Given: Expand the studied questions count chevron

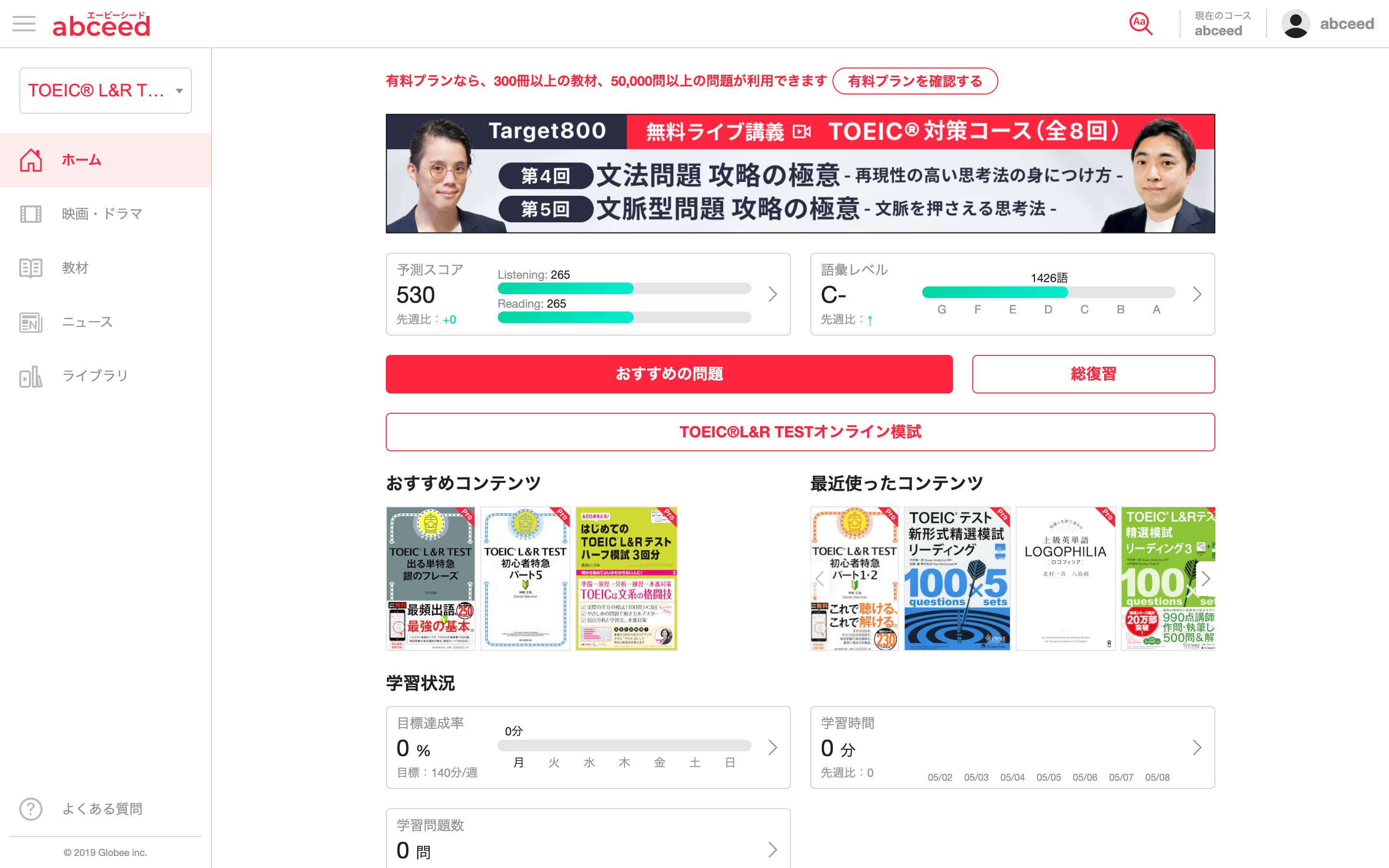Looking at the screenshot, I should pos(773,850).
